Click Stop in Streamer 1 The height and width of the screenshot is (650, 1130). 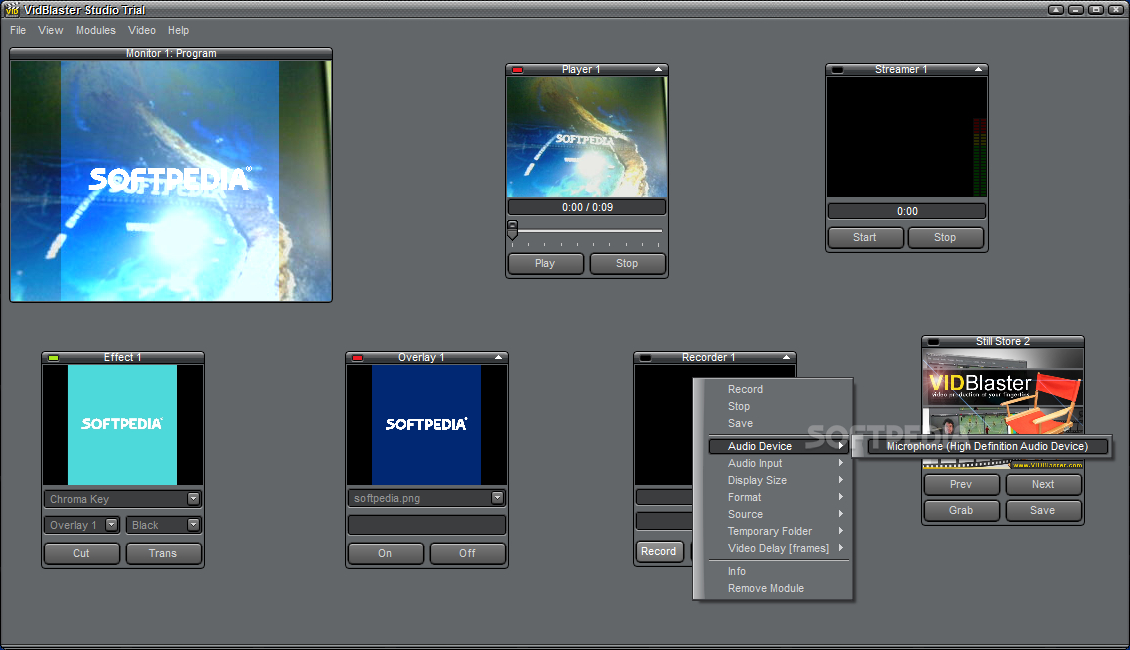[946, 238]
